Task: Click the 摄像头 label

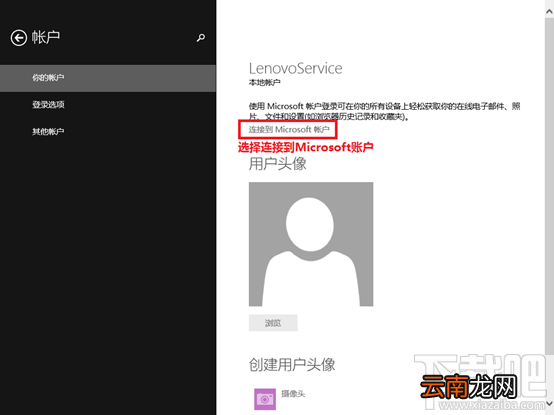Action: [293, 393]
